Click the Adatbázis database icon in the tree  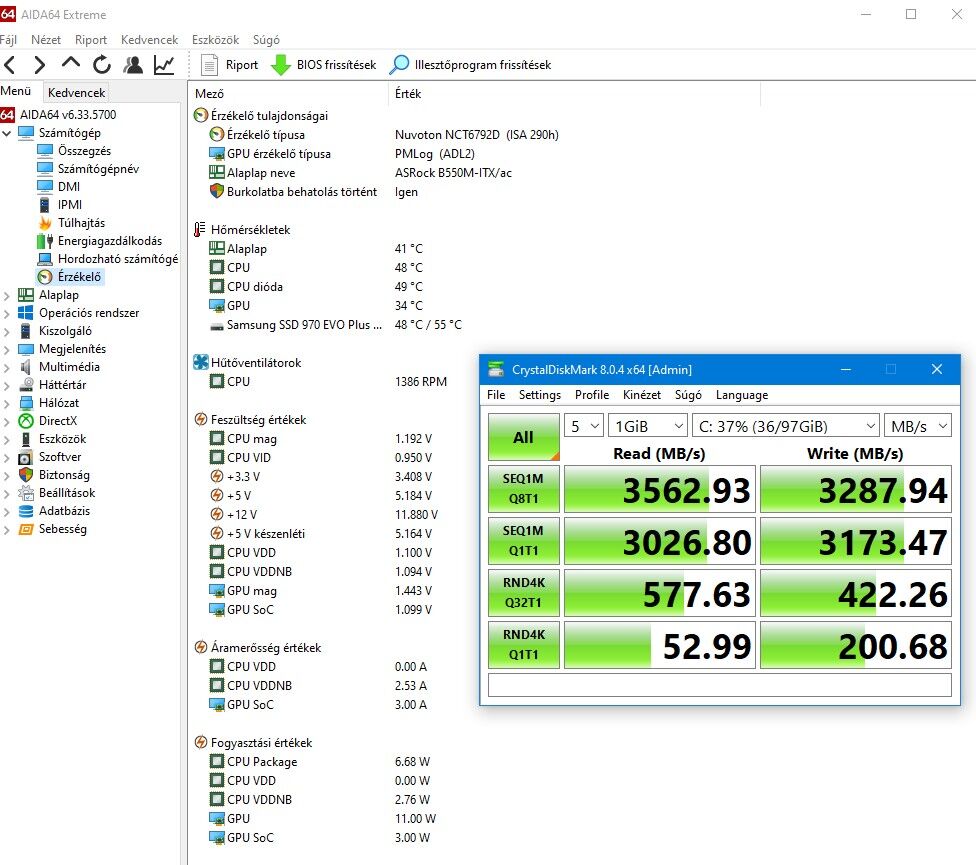click(x=26, y=512)
